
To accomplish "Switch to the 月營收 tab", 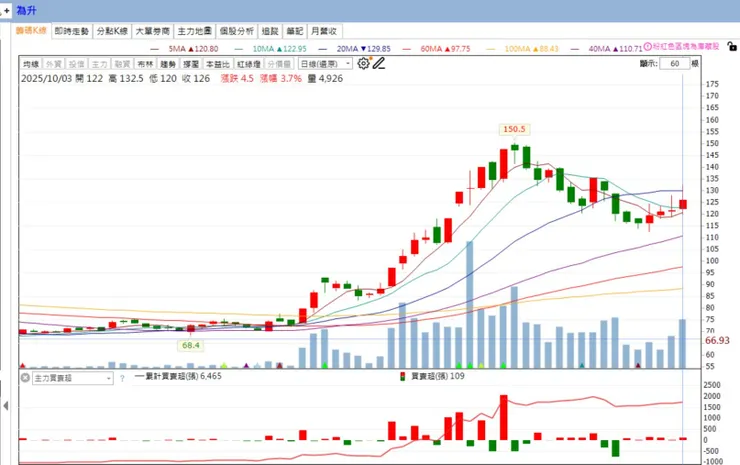I will pos(325,31).
